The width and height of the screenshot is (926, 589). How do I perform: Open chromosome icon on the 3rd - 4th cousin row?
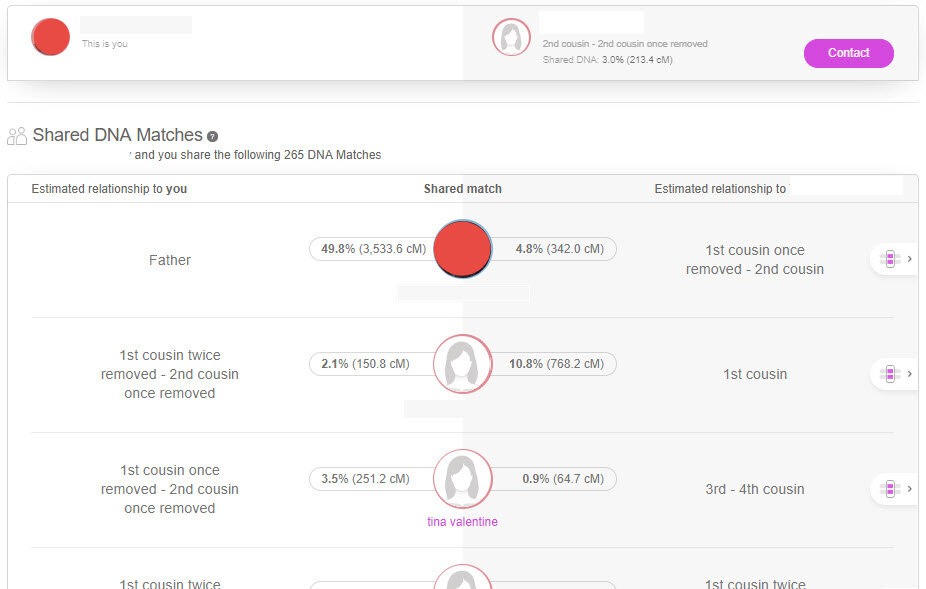pos(890,489)
